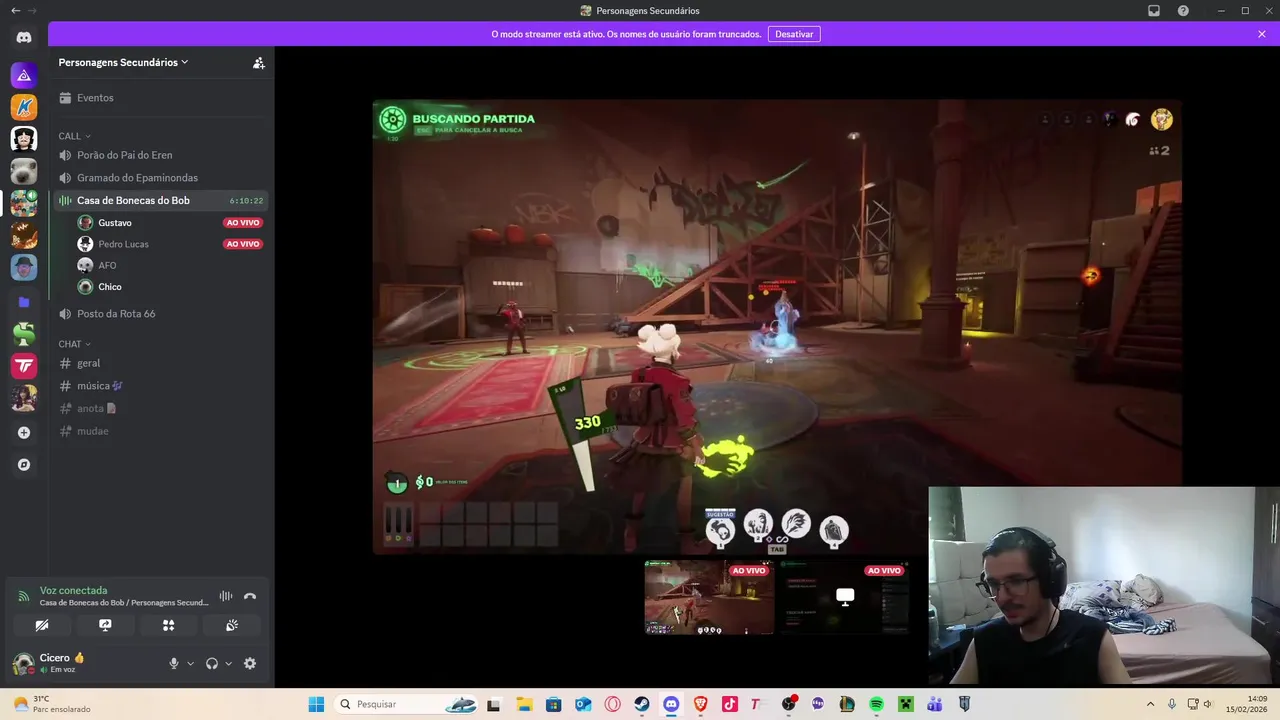The width and height of the screenshot is (1280, 720).
Task: Dismiss the streamer mode banner
Action: click(1262, 34)
